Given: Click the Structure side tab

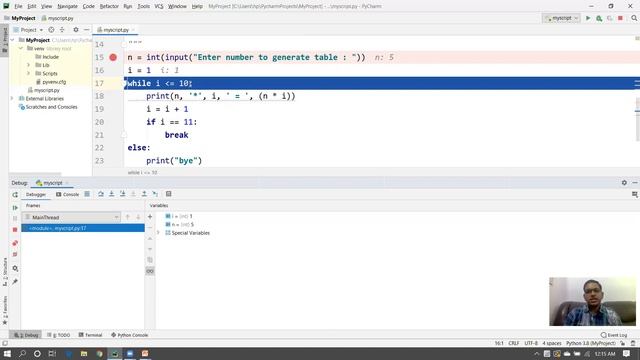Looking at the screenshot, I should pyautogui.click(x=4, y=272).
